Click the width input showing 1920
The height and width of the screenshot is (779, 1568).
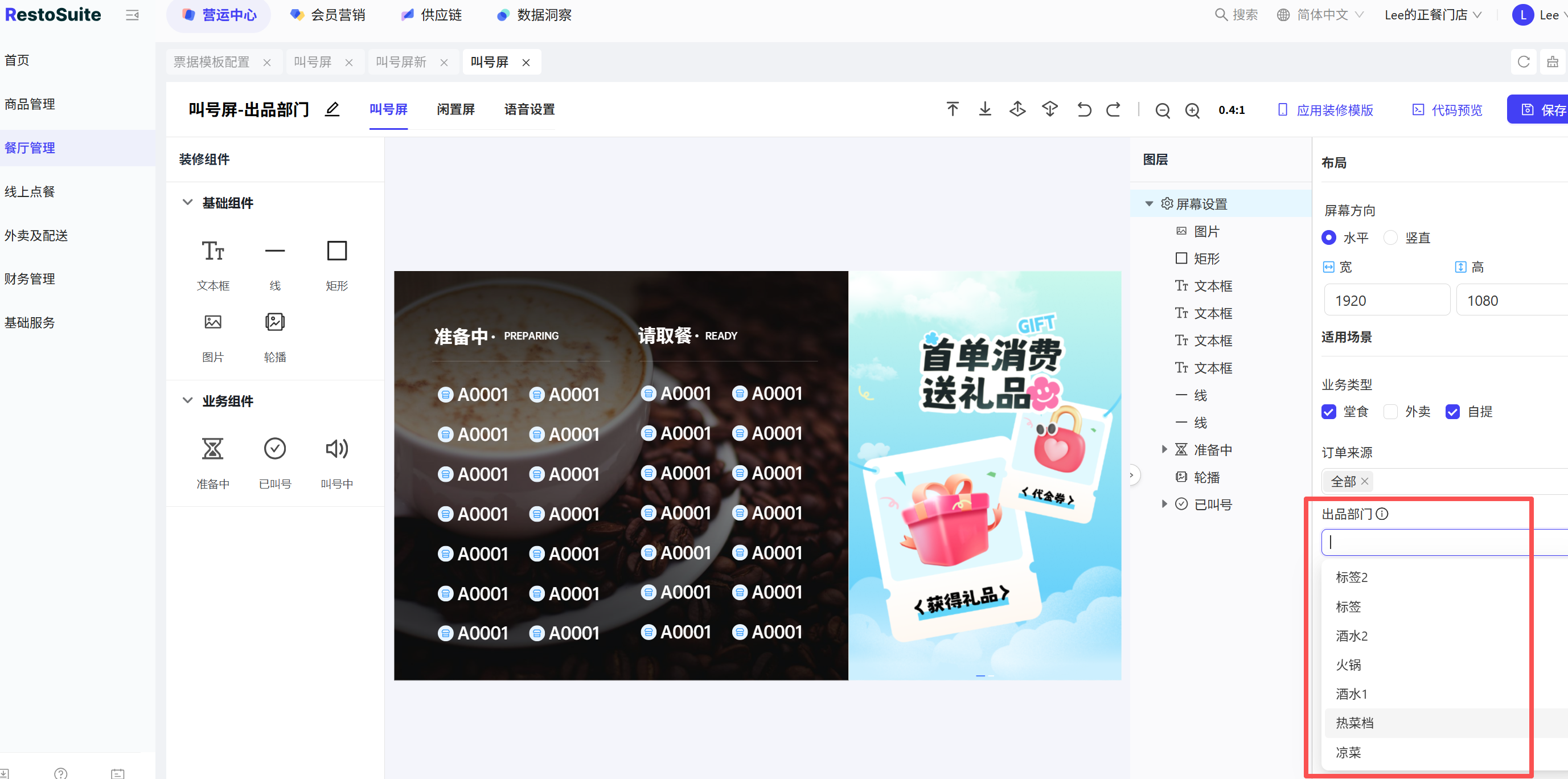1386,300
